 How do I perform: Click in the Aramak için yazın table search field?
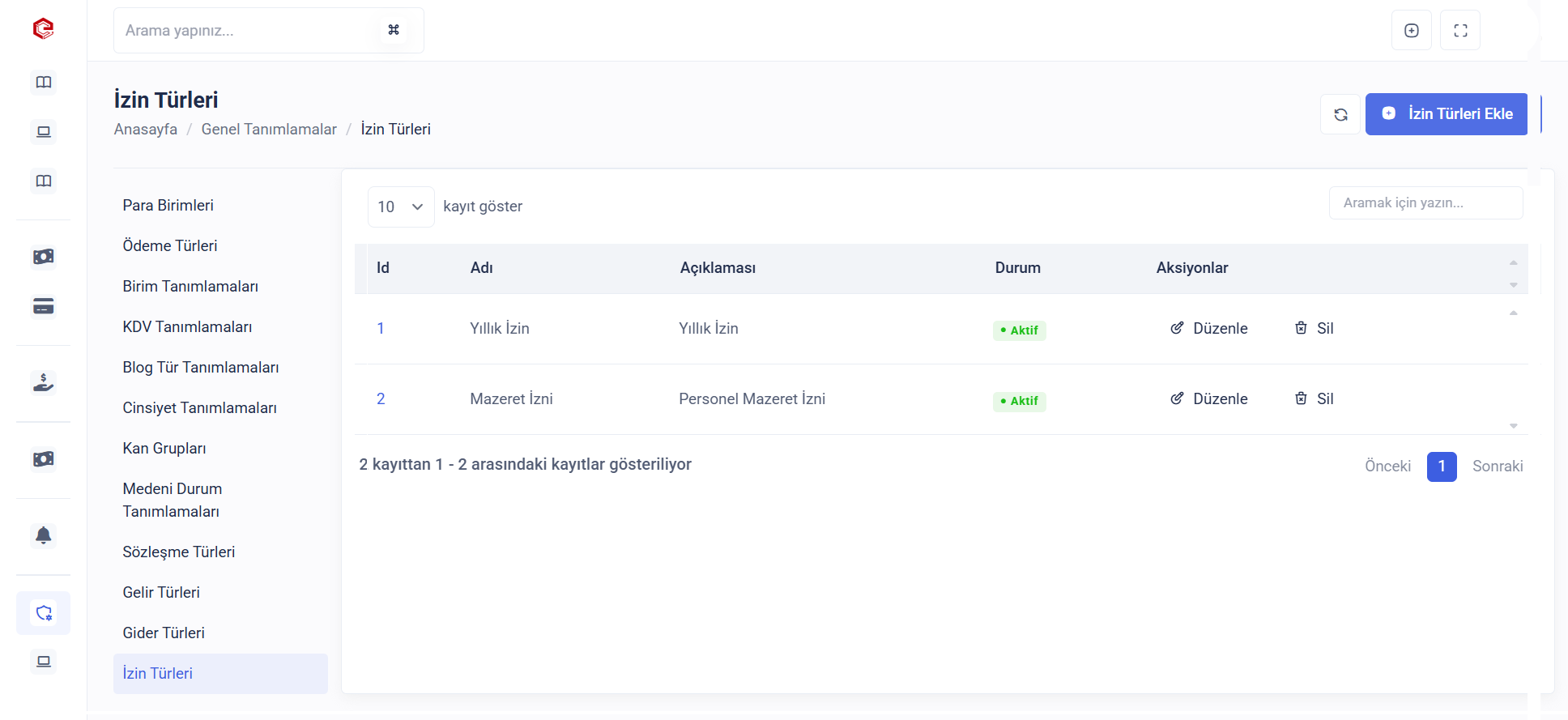pyautogui.click(x=1425, y=202)
